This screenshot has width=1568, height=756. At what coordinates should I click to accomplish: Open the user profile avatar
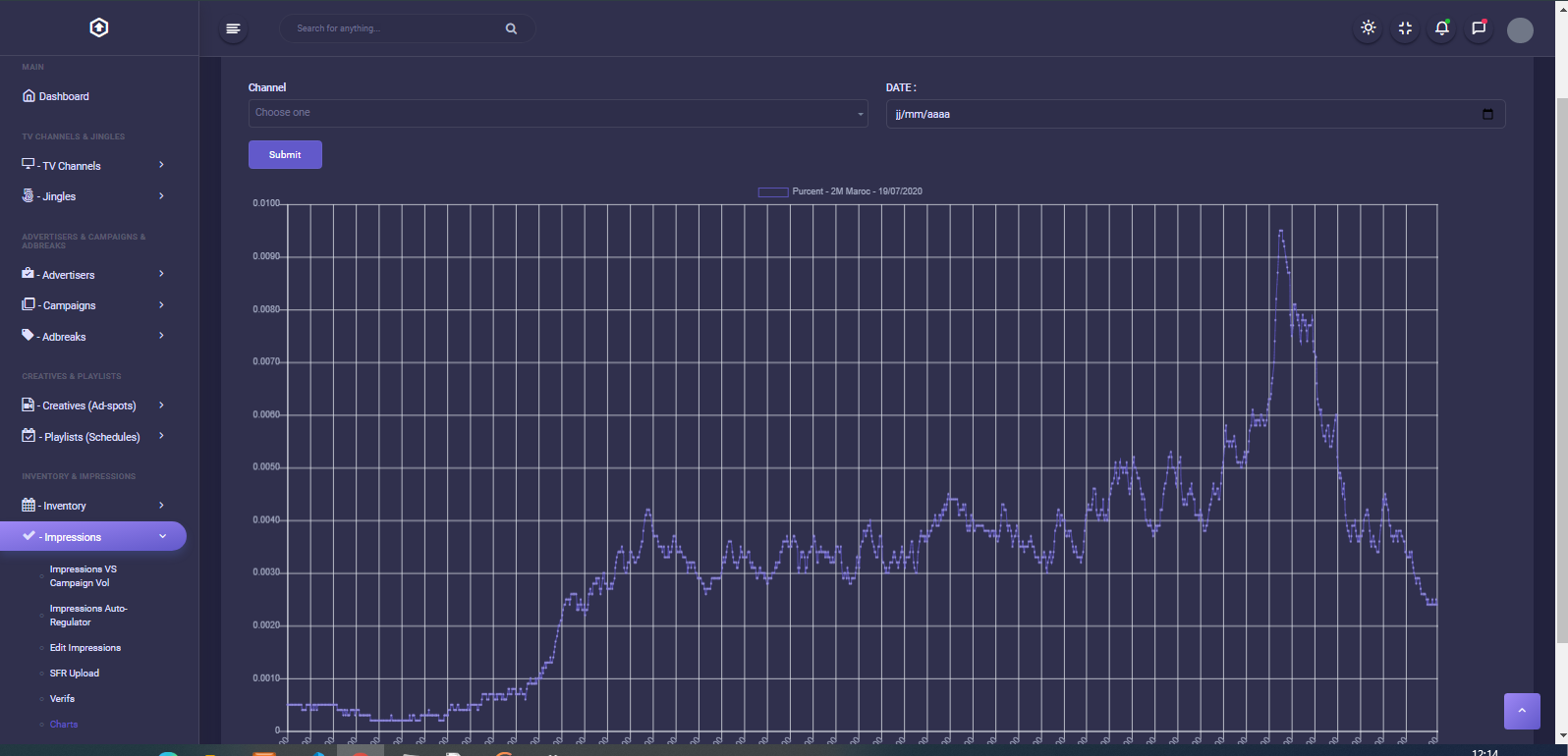(1520, 30)
